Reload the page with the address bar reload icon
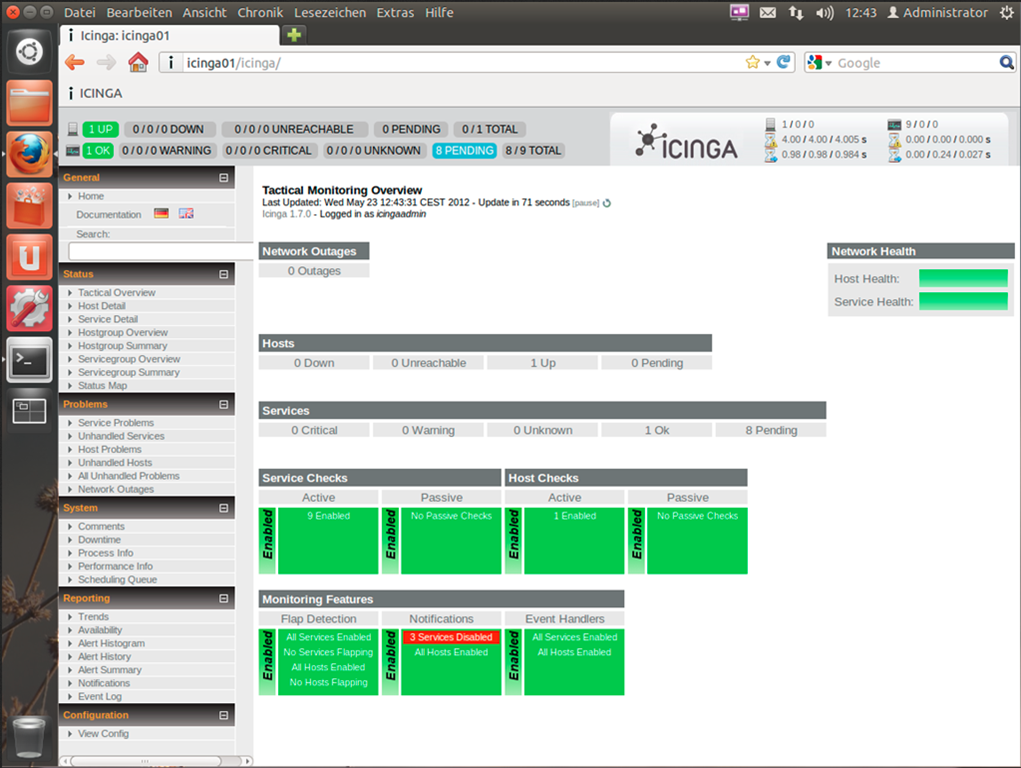Screen dimensions: 1021x768 click(x=784, y=62)
